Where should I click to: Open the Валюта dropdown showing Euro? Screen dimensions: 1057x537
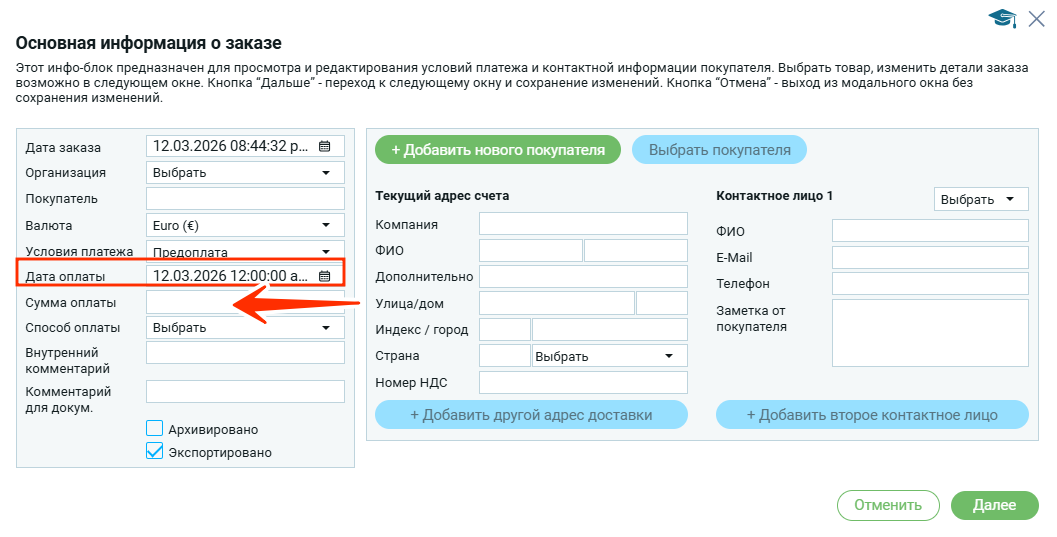click(245, 225)
